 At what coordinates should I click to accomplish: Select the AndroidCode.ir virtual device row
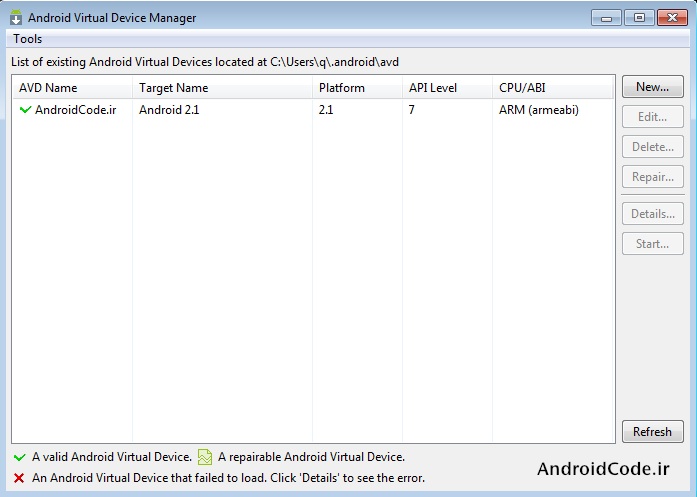[x=313, y=109]
